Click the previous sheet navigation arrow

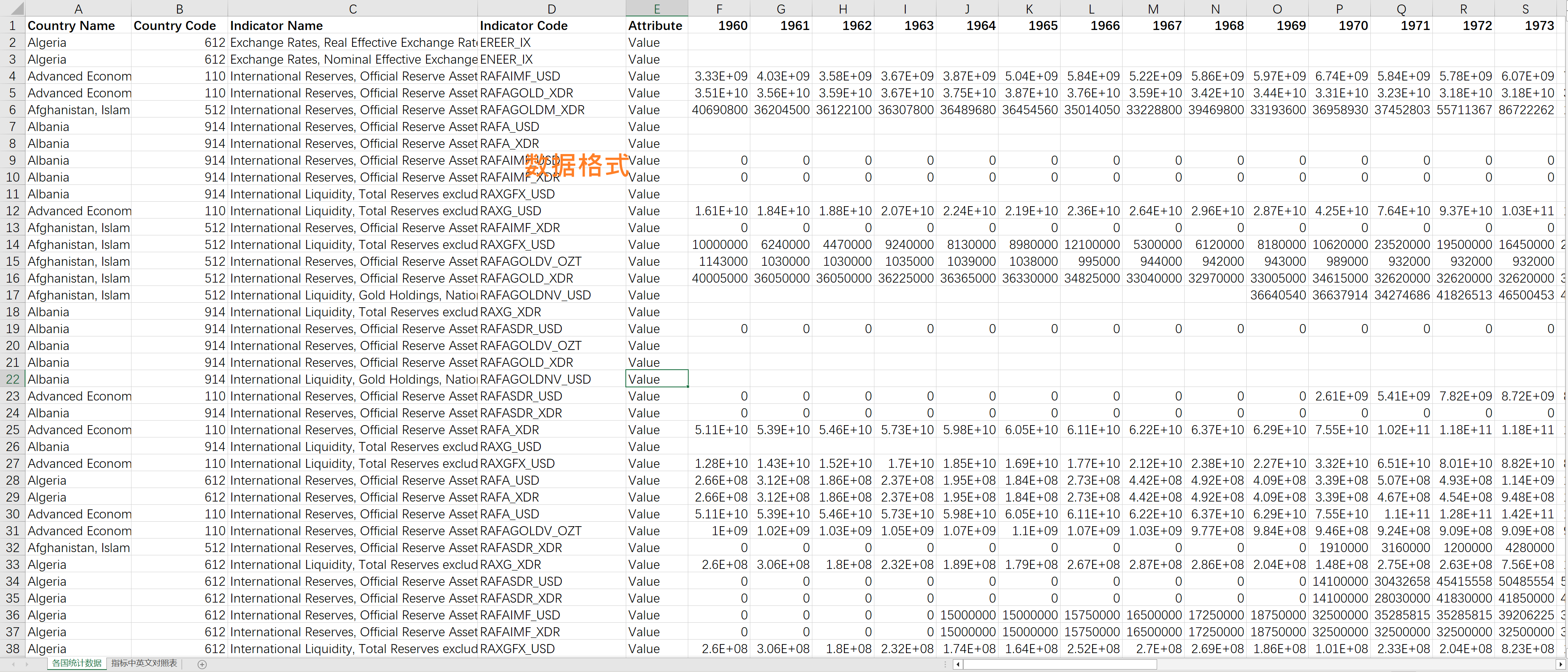point(14,664)
